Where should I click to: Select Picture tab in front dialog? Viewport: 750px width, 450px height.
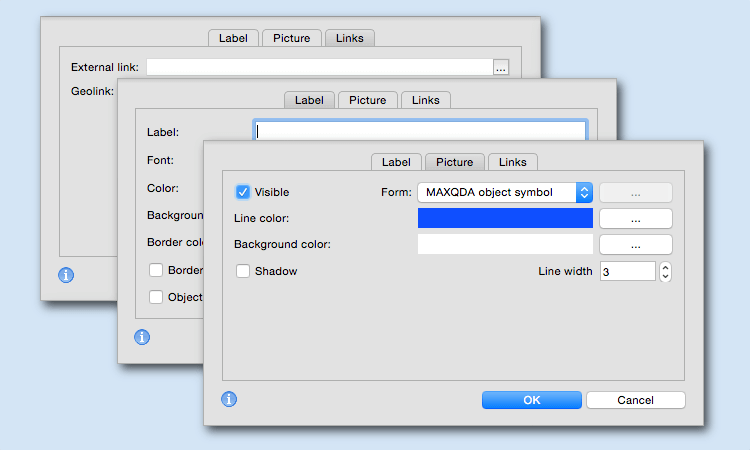[454, 162]
